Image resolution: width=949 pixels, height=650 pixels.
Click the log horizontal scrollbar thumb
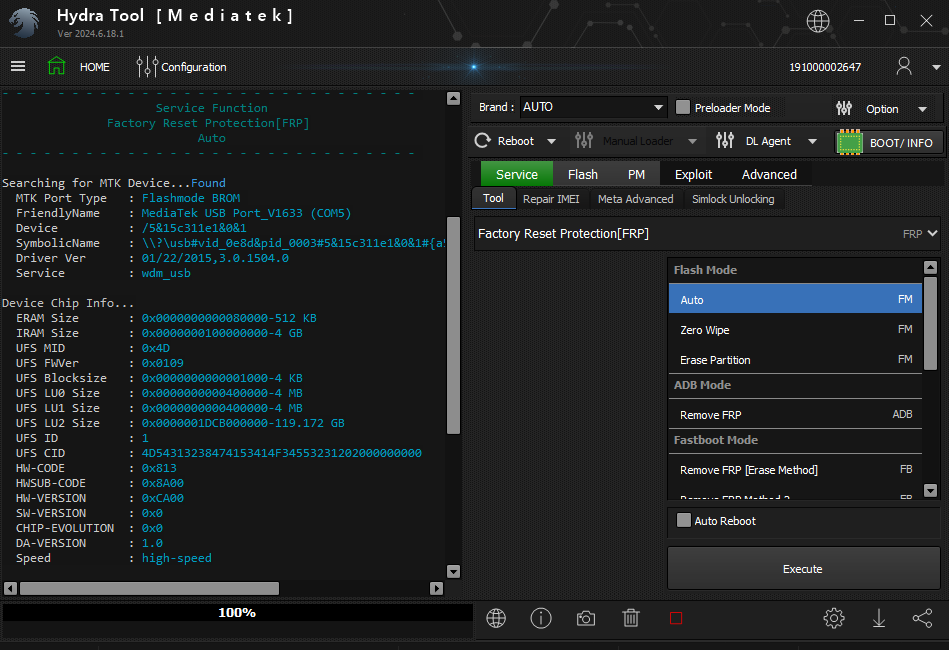tap(149, 588)
